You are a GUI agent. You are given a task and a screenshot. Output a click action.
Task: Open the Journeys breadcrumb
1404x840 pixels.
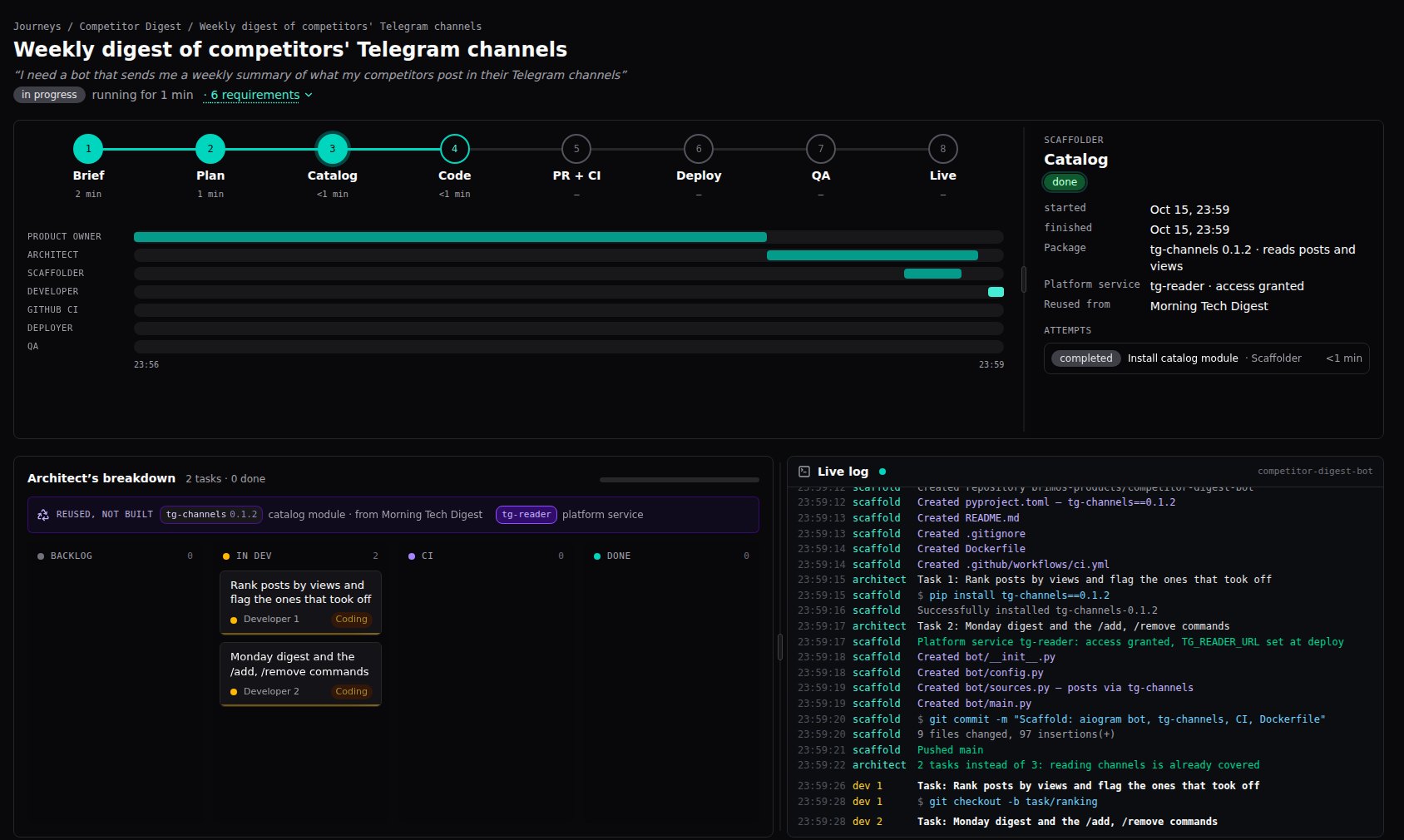(x=37, y=27)
